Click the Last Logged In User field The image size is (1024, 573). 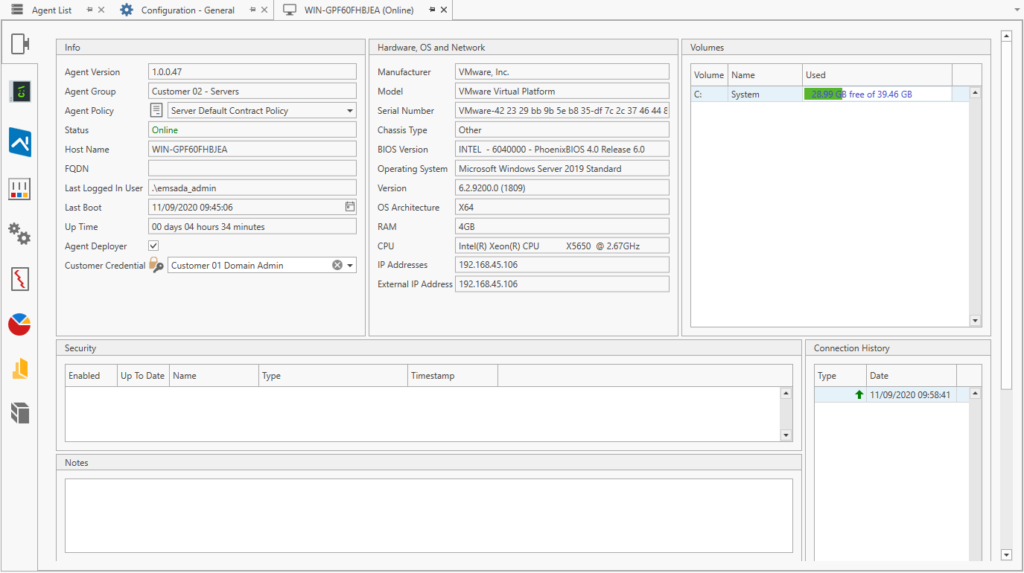click(252, 188)
